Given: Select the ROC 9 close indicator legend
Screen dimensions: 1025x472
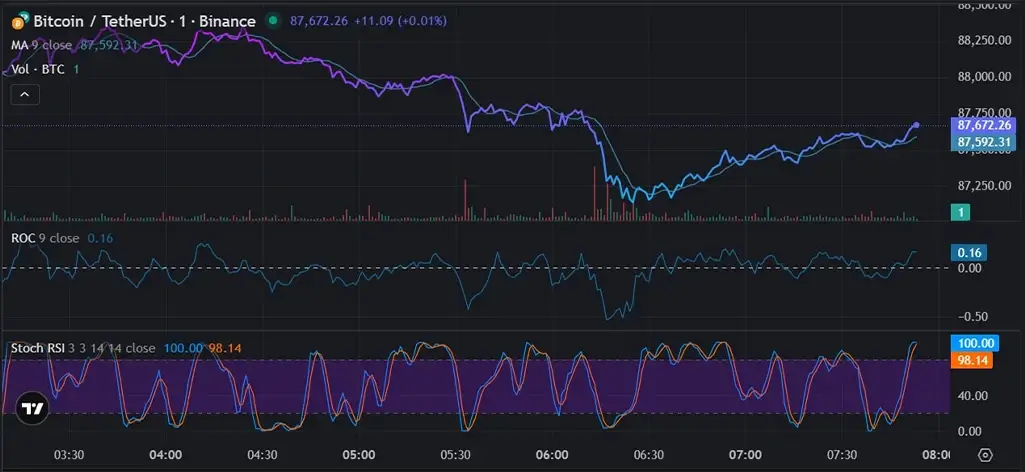Looking at the screenshot, I should click(x=43, y=238).
